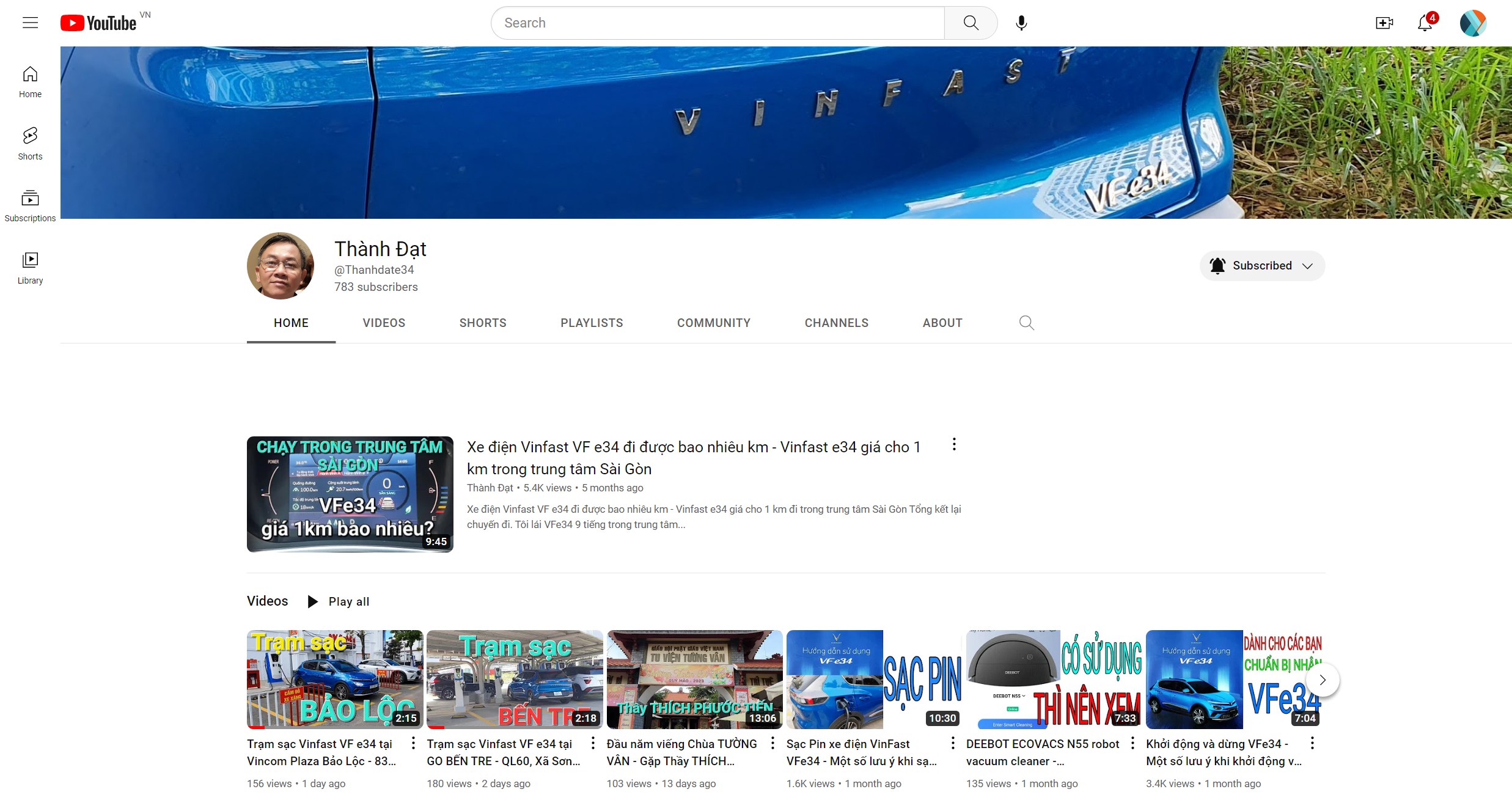
Task: Open Sạc Pin xe điện VinFast title
Action: 862,752
